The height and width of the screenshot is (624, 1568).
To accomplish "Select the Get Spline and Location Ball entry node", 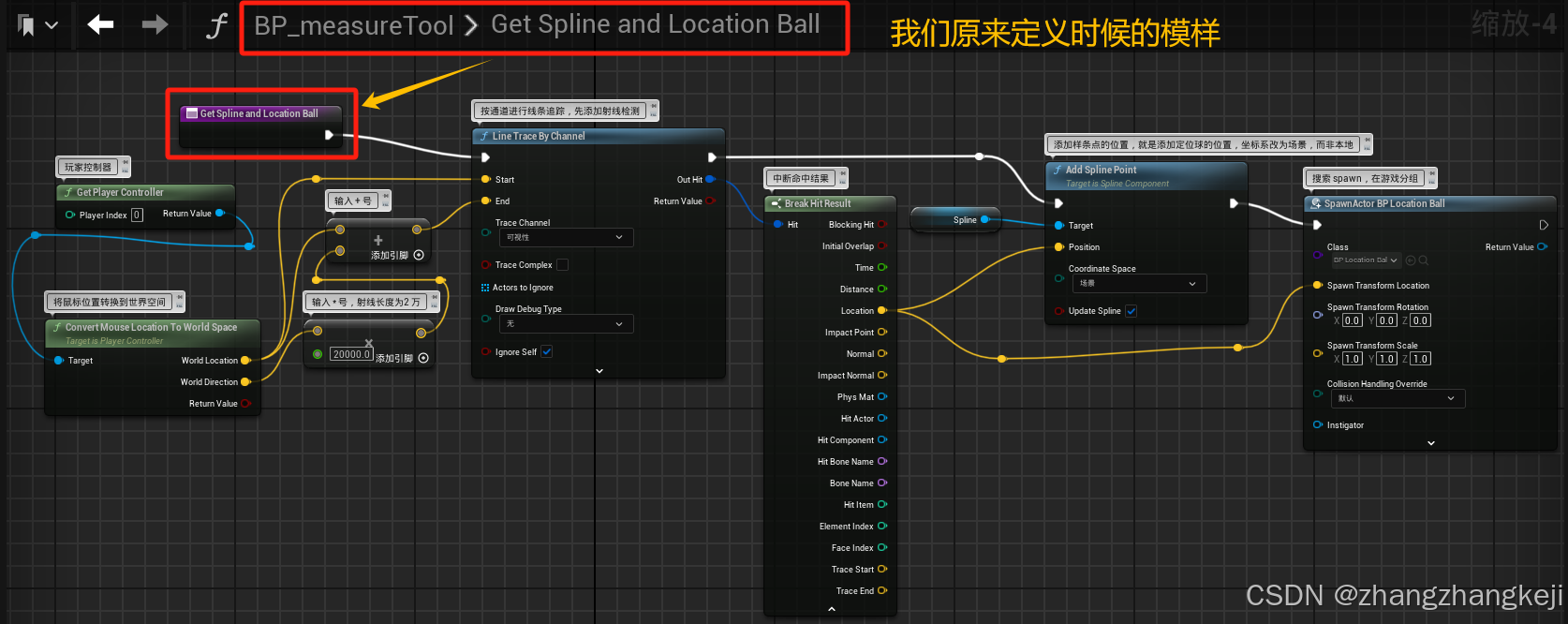I will click(259, 113).
